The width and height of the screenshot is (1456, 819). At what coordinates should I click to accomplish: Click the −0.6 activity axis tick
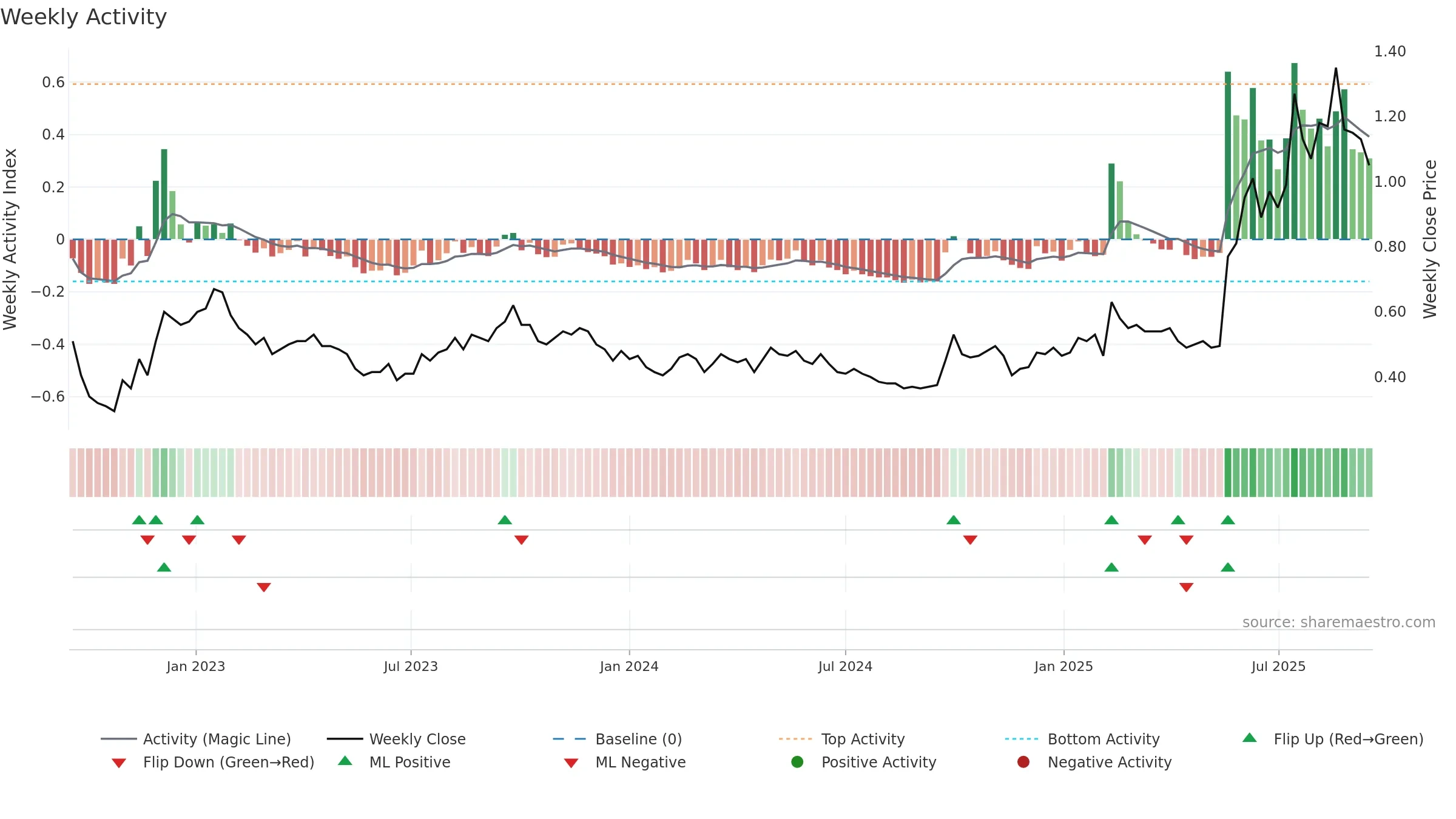[48, 396]
